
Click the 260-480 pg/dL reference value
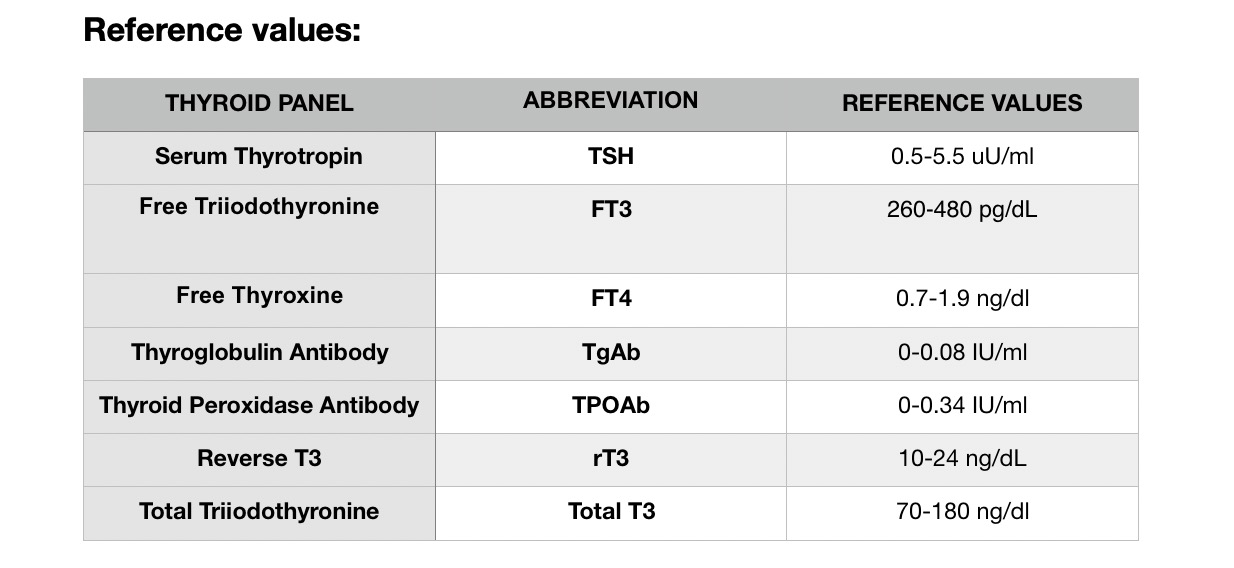pos(962,210)
